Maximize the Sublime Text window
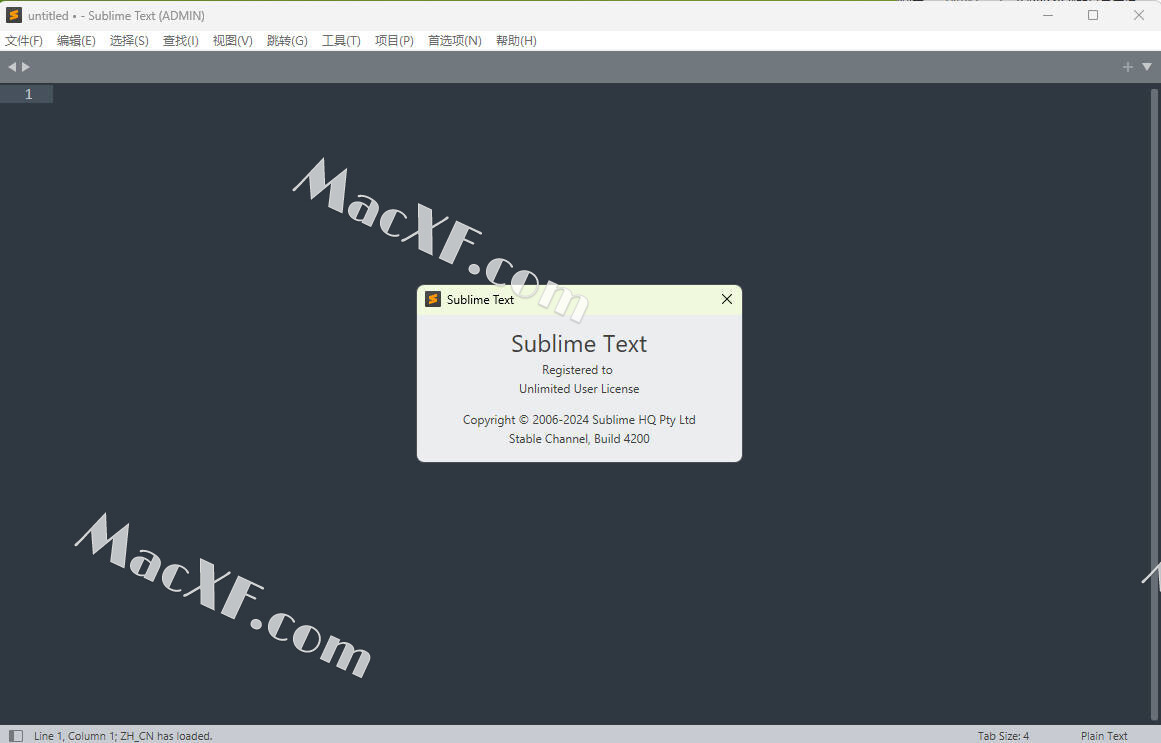 pyautogui.click(x=1093, y=15)
